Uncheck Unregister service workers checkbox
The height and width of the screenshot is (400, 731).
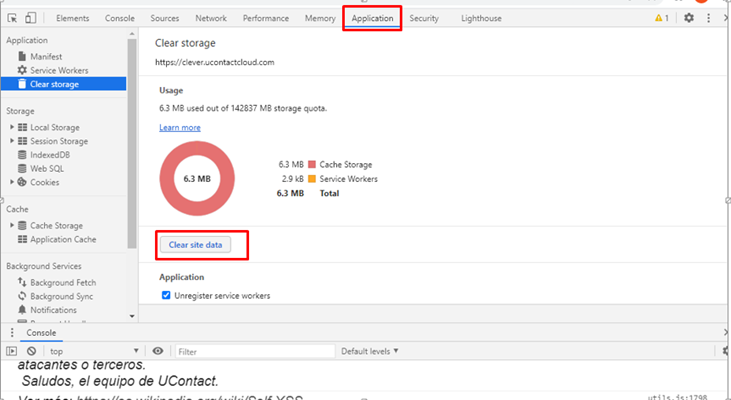pos(166,296)
